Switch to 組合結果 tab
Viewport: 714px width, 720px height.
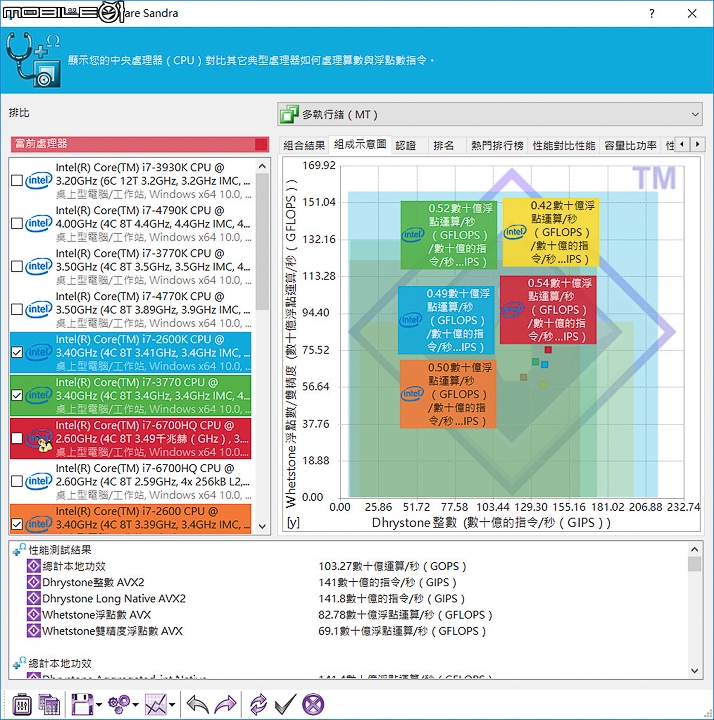click(x=304, y=146)
